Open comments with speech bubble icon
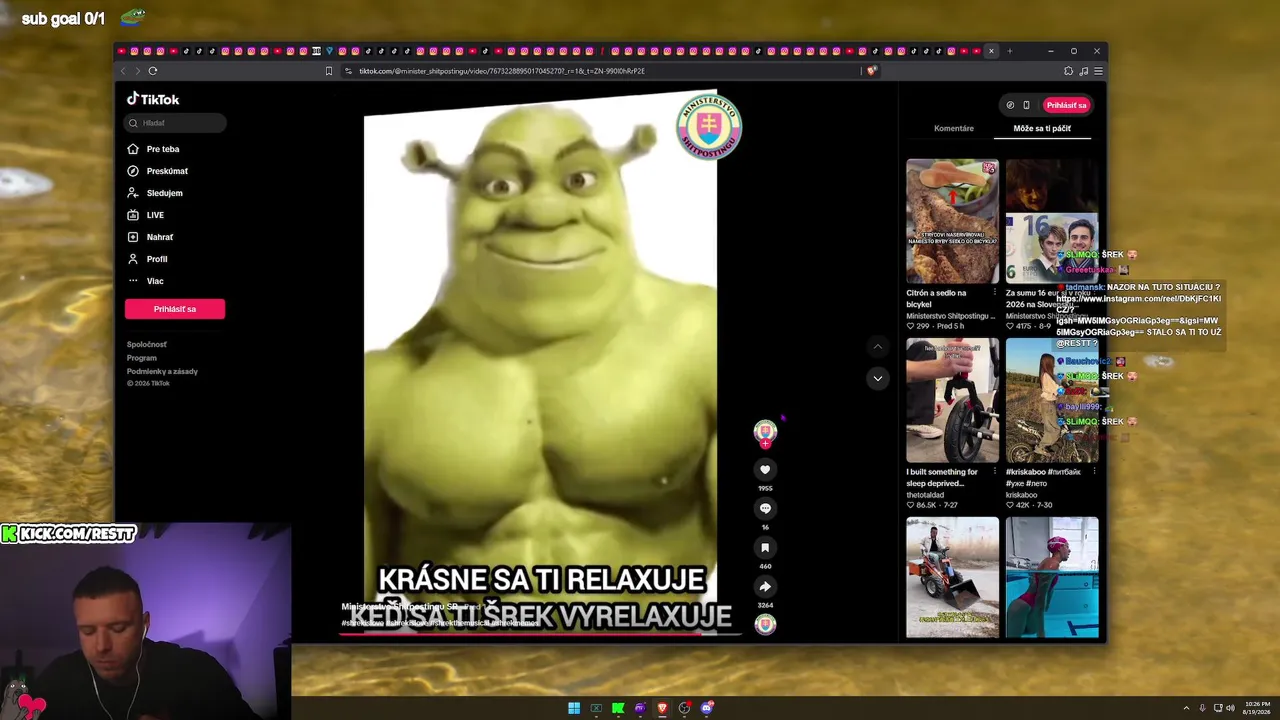The width and height of the screenshot is (1280, 720). coord(765,508)
